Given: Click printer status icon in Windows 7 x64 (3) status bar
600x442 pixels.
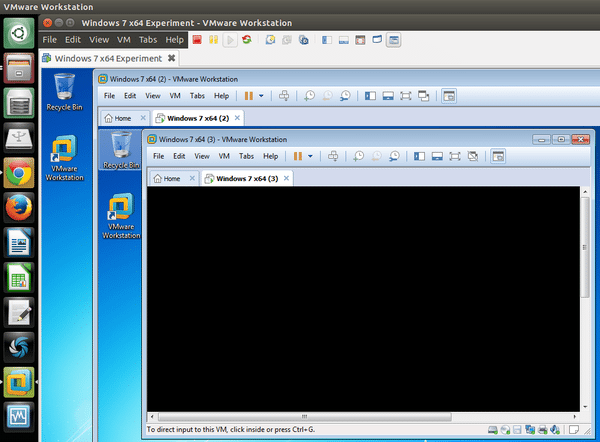Looking at the screenshot, I should click(543, 430).
